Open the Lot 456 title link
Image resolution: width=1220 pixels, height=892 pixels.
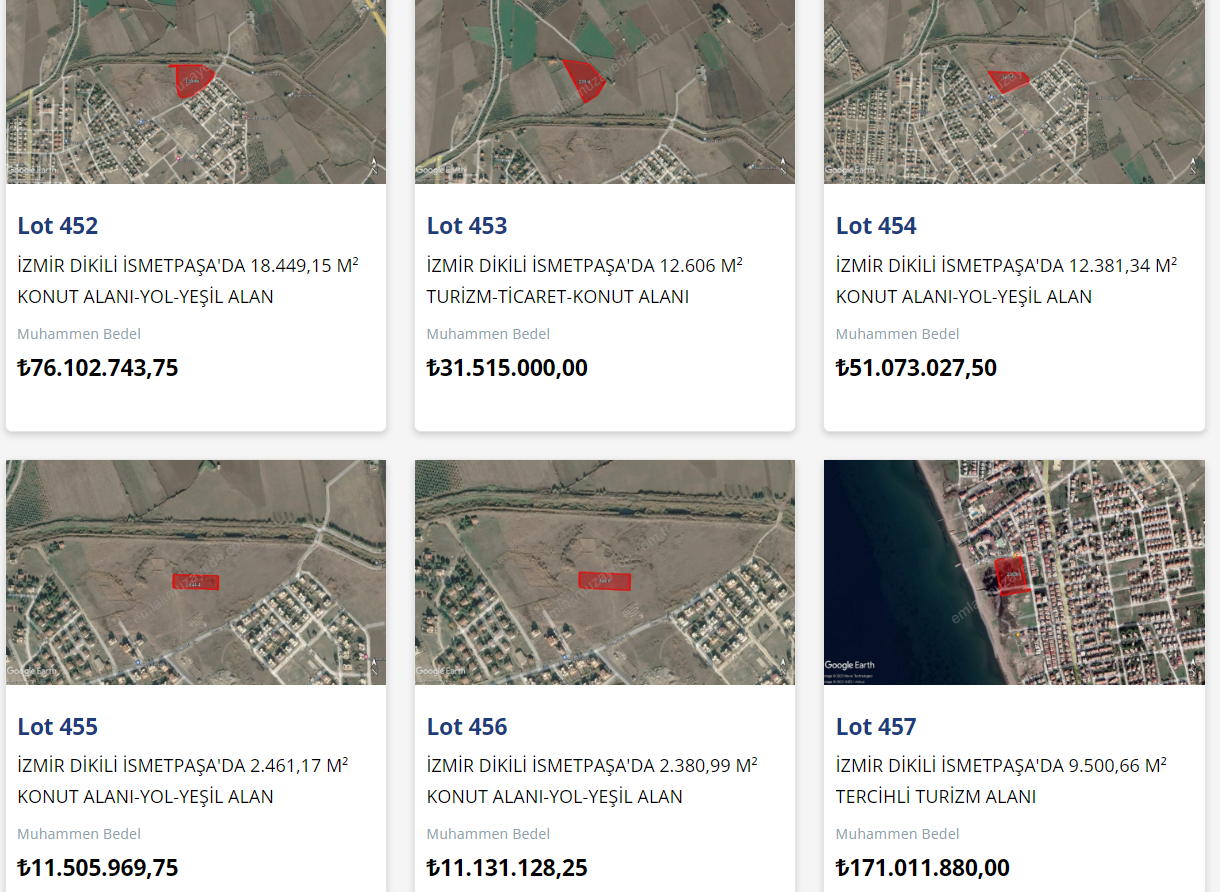pos(467,727)
